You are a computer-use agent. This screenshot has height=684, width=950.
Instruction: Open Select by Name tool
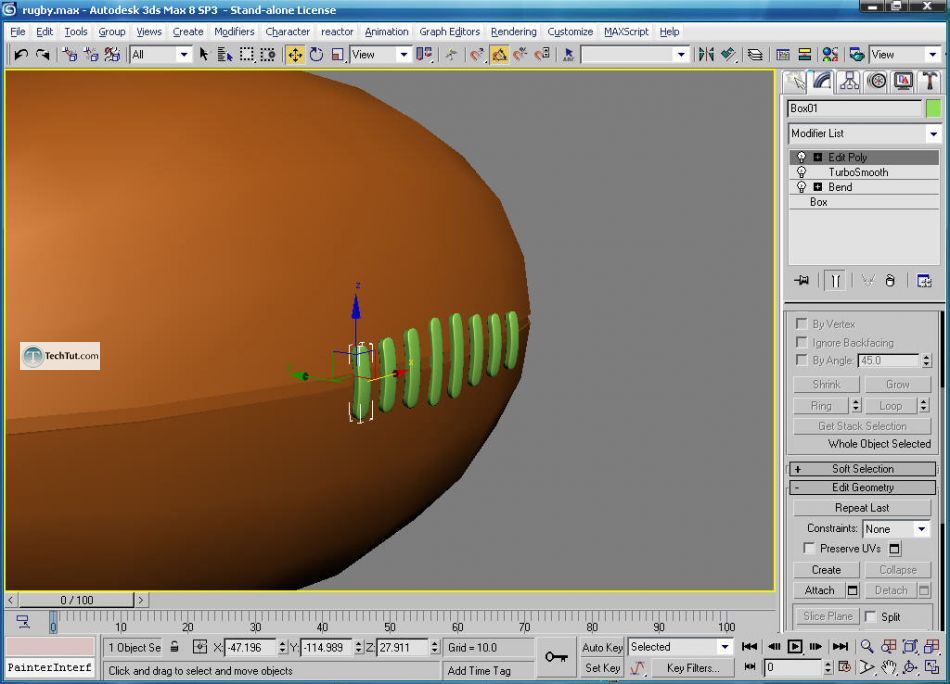point(225,55)
